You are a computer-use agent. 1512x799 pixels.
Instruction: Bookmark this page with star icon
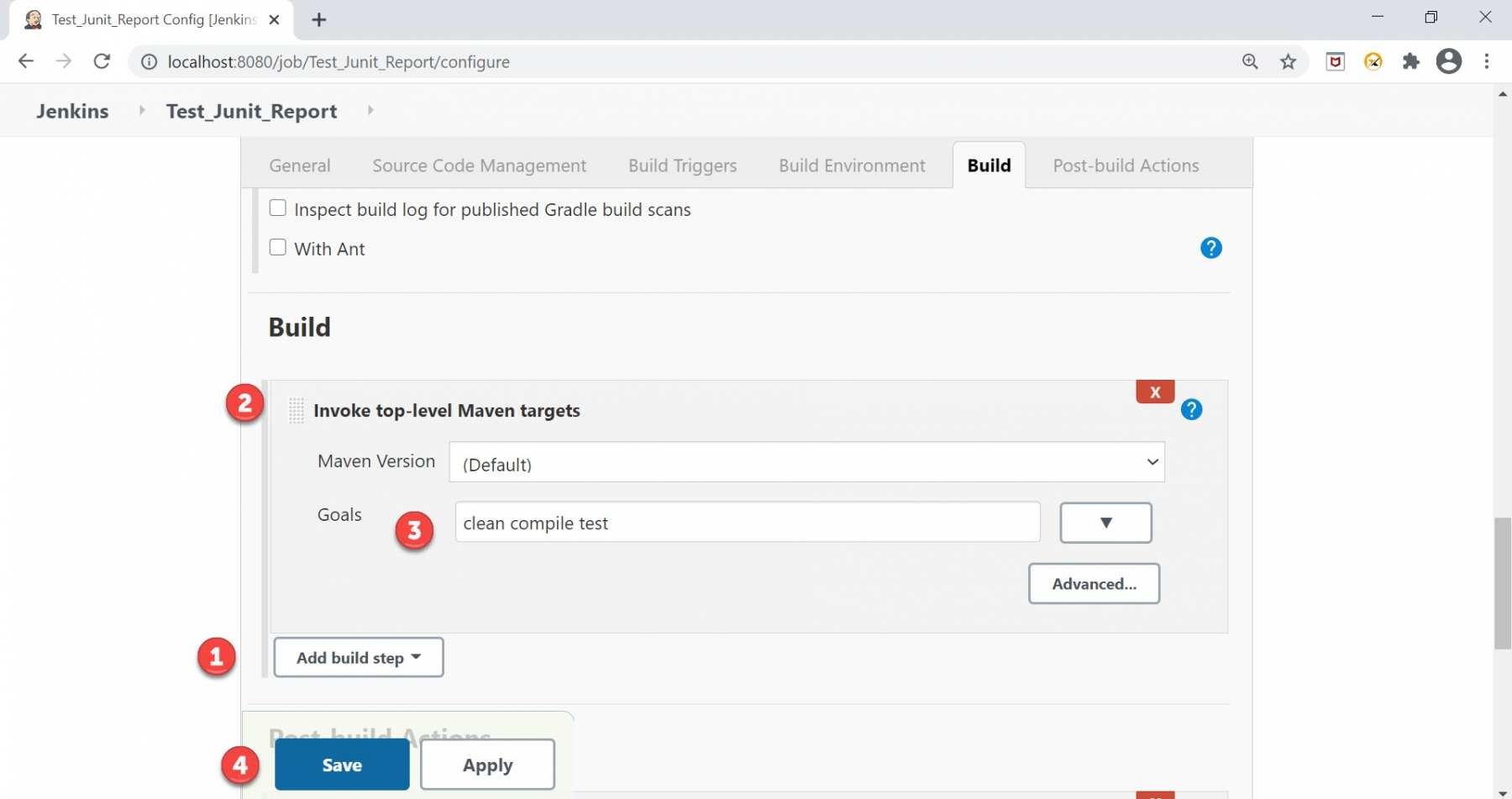[x=1288, y=61]
